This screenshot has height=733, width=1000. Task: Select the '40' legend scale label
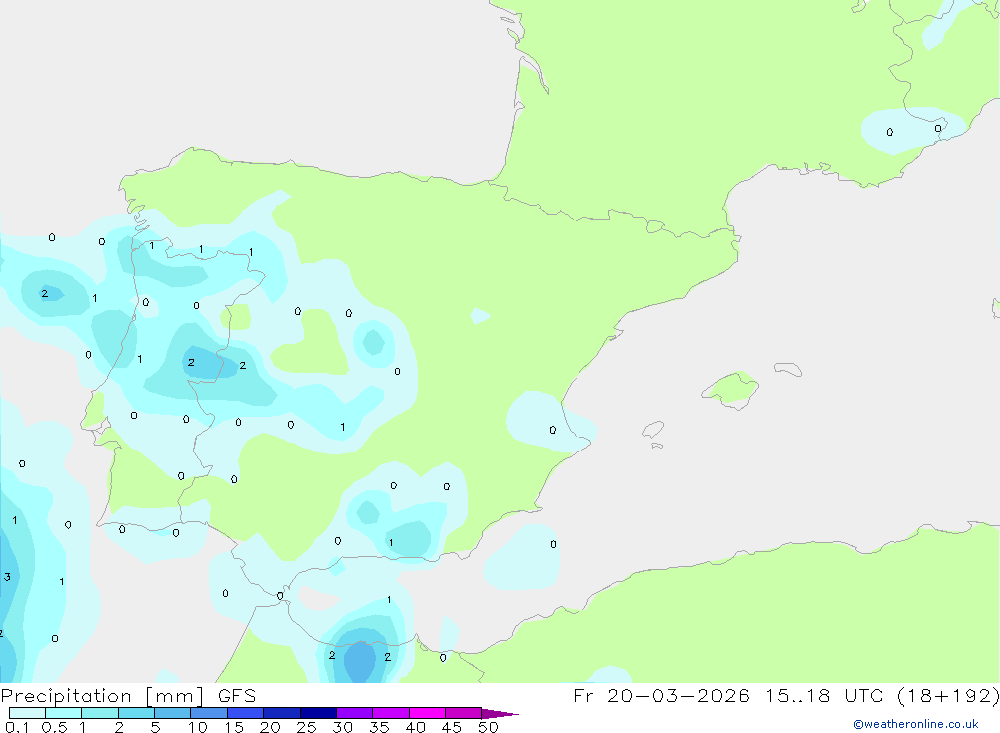415,727
